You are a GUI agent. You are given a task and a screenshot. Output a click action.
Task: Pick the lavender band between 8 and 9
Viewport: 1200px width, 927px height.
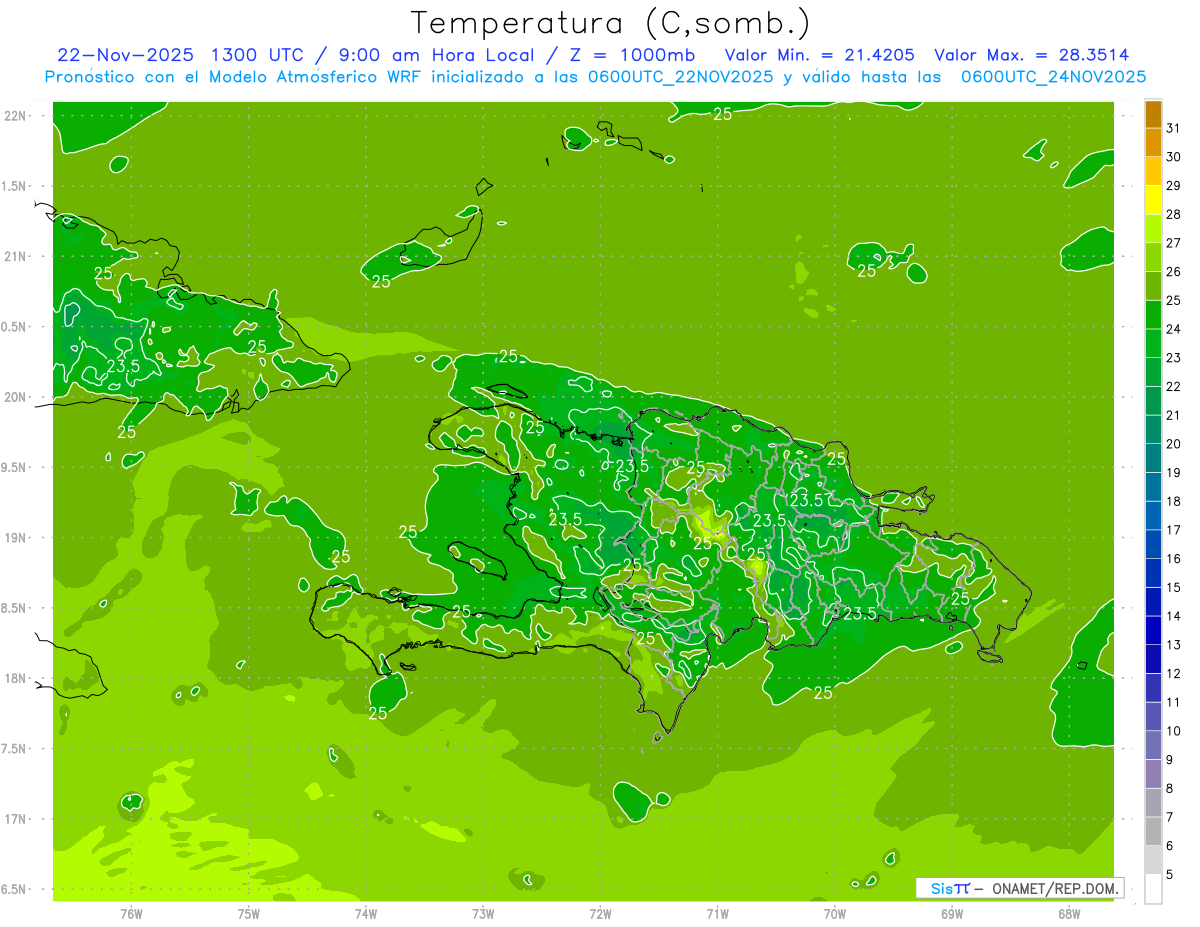click(x=1153, y=774)
